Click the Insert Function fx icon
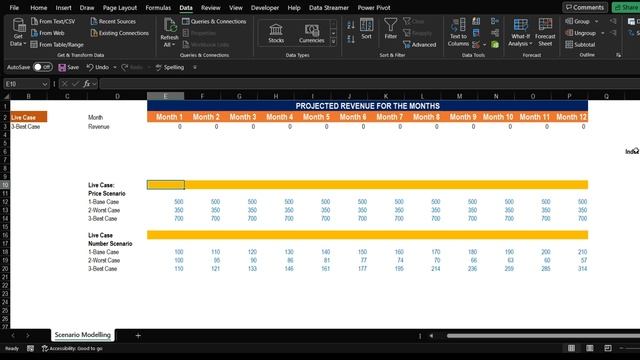The image size is (640, 360). pyautogui.click(x=87, y=84)
